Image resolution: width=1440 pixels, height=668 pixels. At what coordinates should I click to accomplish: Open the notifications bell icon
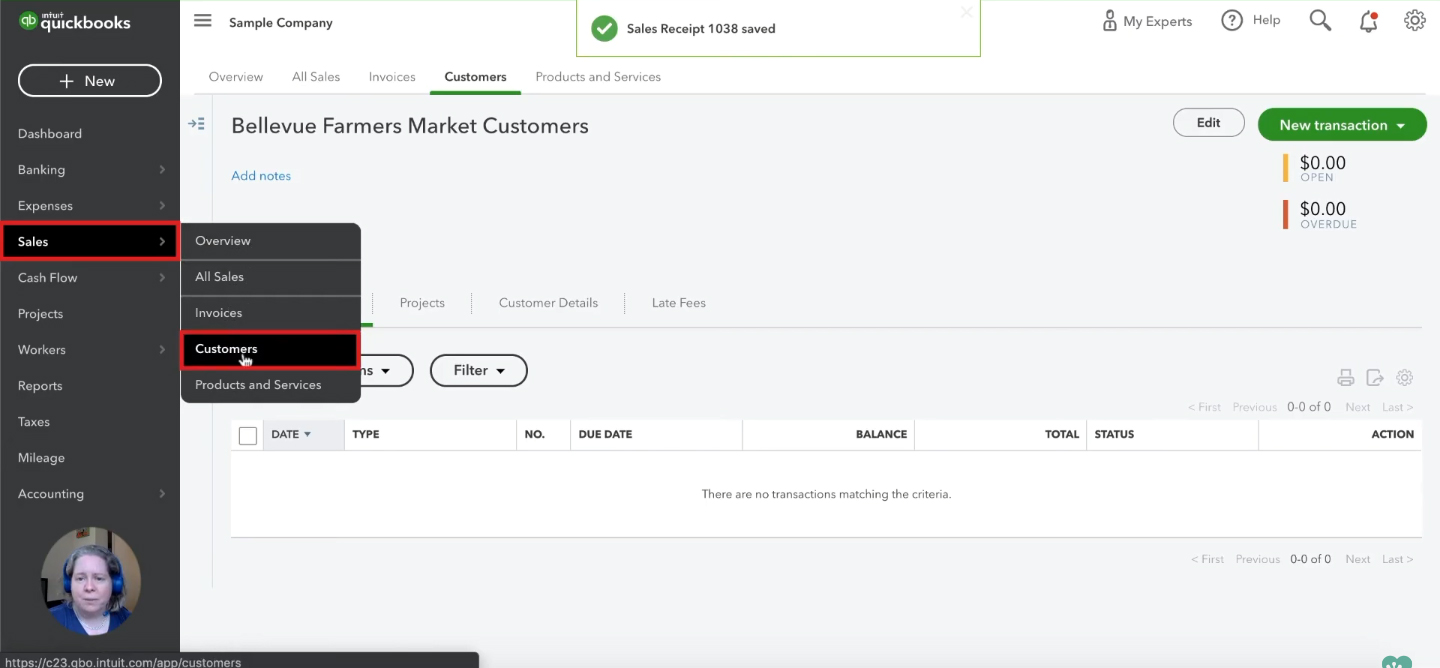coord(1368,21)
